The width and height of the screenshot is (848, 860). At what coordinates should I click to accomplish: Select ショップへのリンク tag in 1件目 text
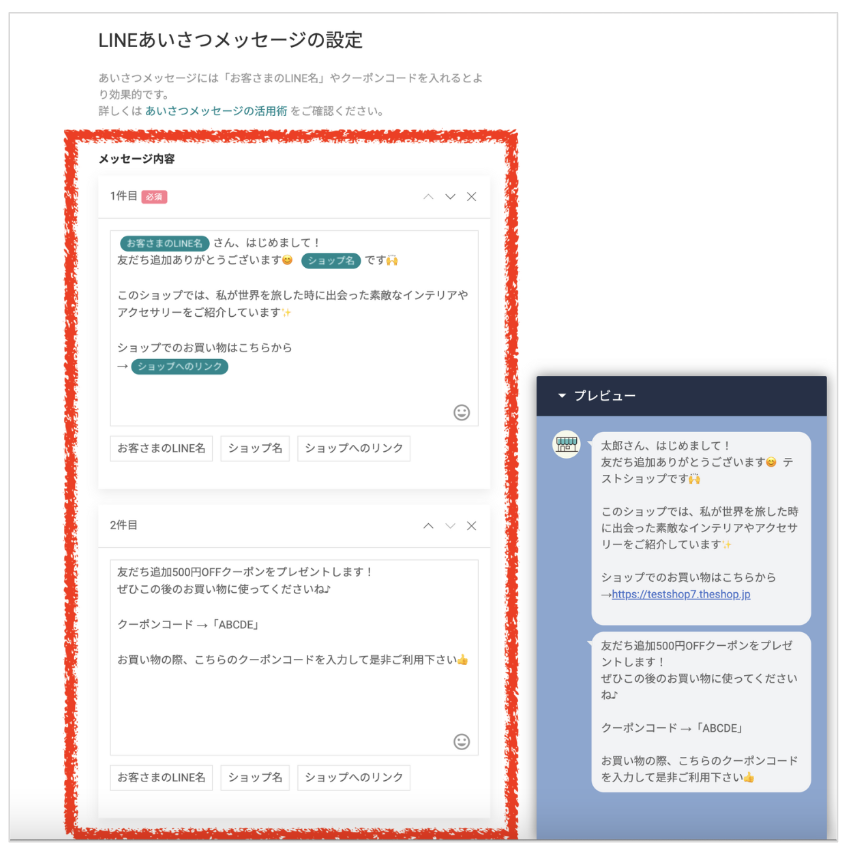click(179, 366)
